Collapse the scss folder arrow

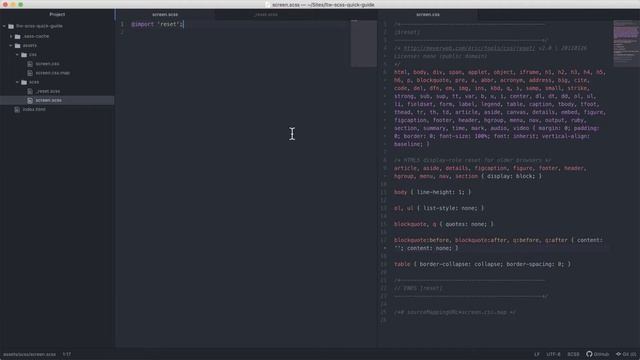(18, 82)
